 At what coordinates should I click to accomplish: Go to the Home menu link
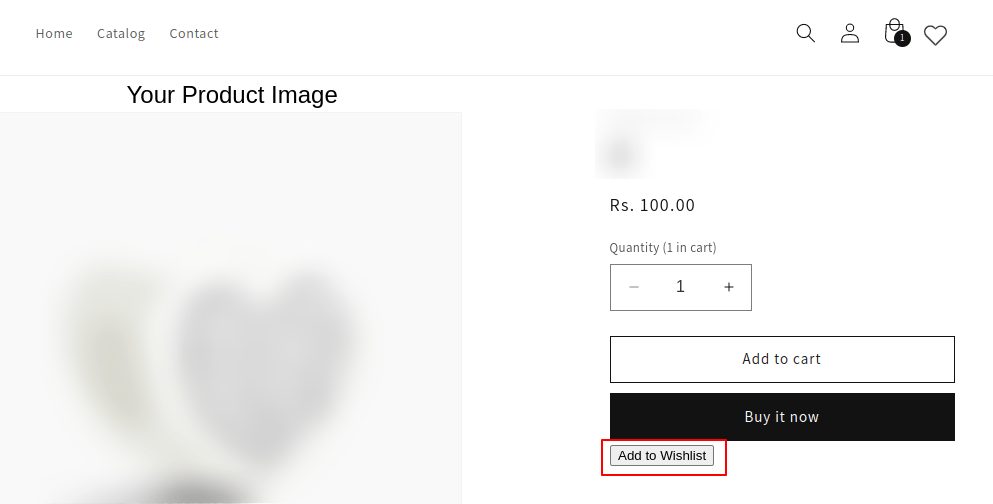pyautogui.click(x=54, y=34)
